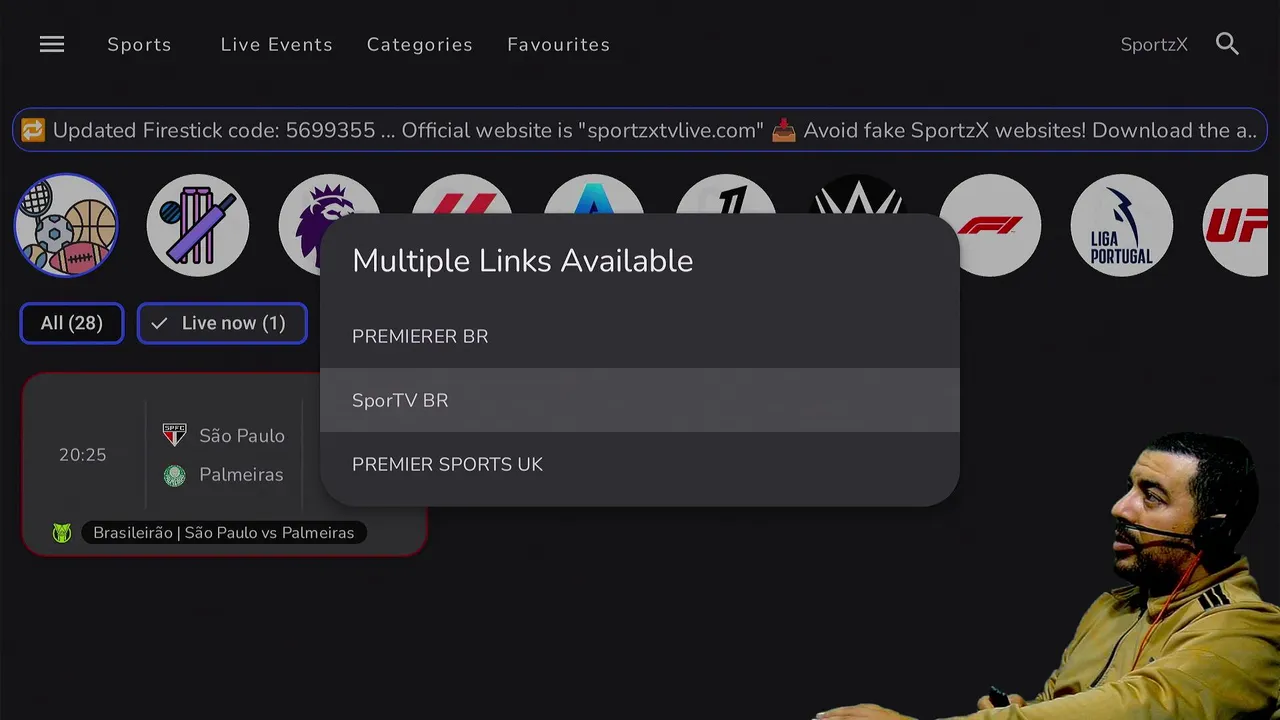Viewport: 1280px width, 720px height.
Task: Toggle the Live now (1) filter chip
Action: [x=222, y=323]
